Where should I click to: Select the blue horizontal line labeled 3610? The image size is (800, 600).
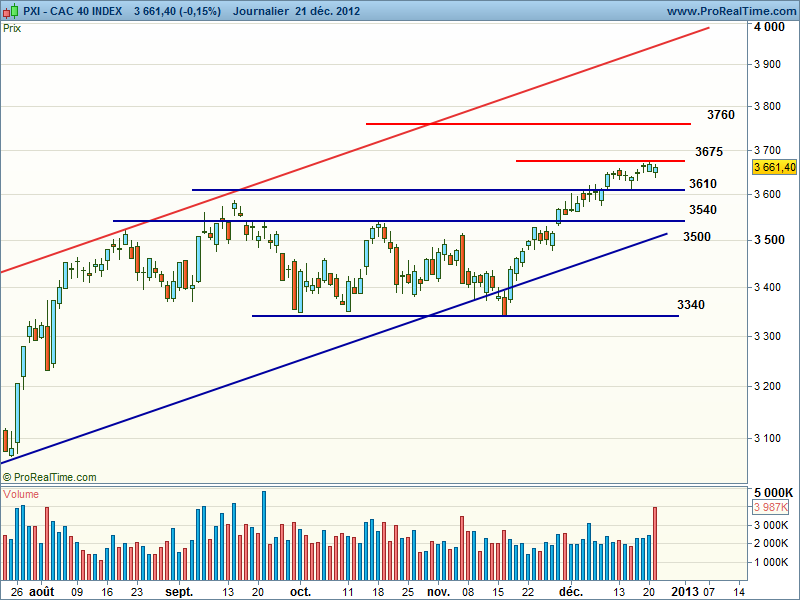point(400,190)
